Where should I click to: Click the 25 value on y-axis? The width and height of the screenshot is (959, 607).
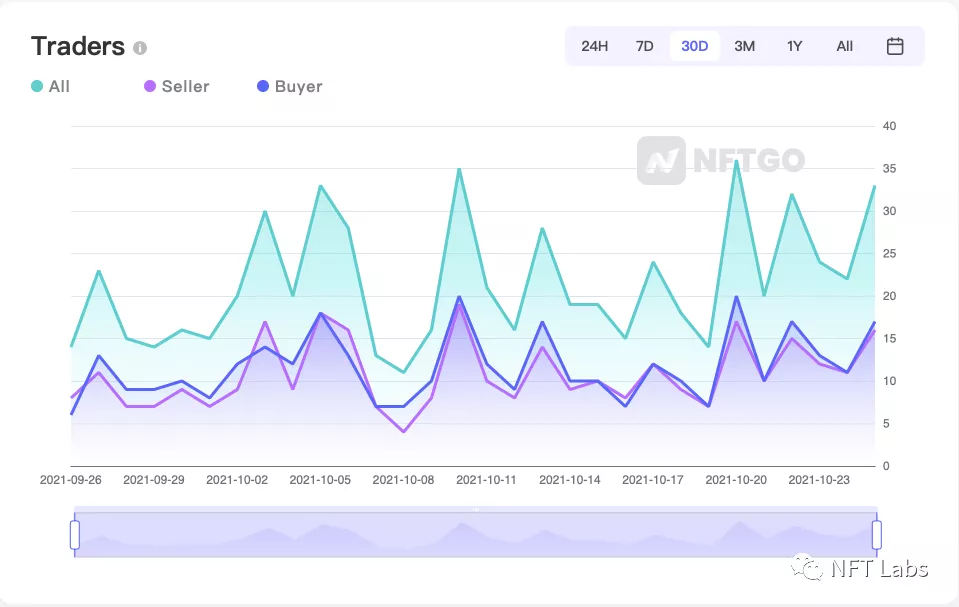coord(889,253)
